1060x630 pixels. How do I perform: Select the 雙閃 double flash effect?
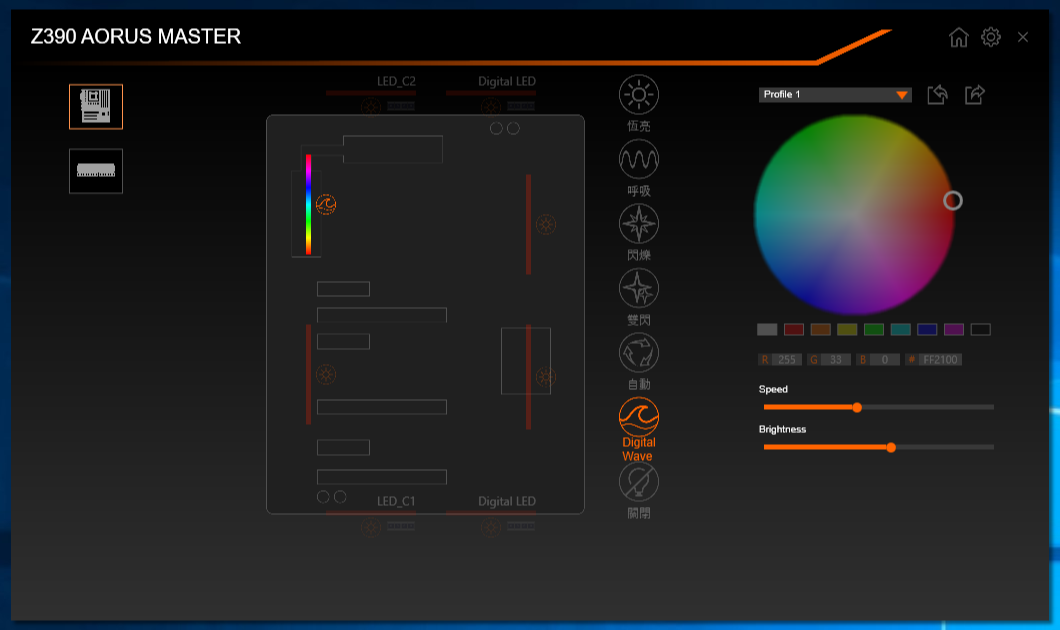tap(639, 288)
